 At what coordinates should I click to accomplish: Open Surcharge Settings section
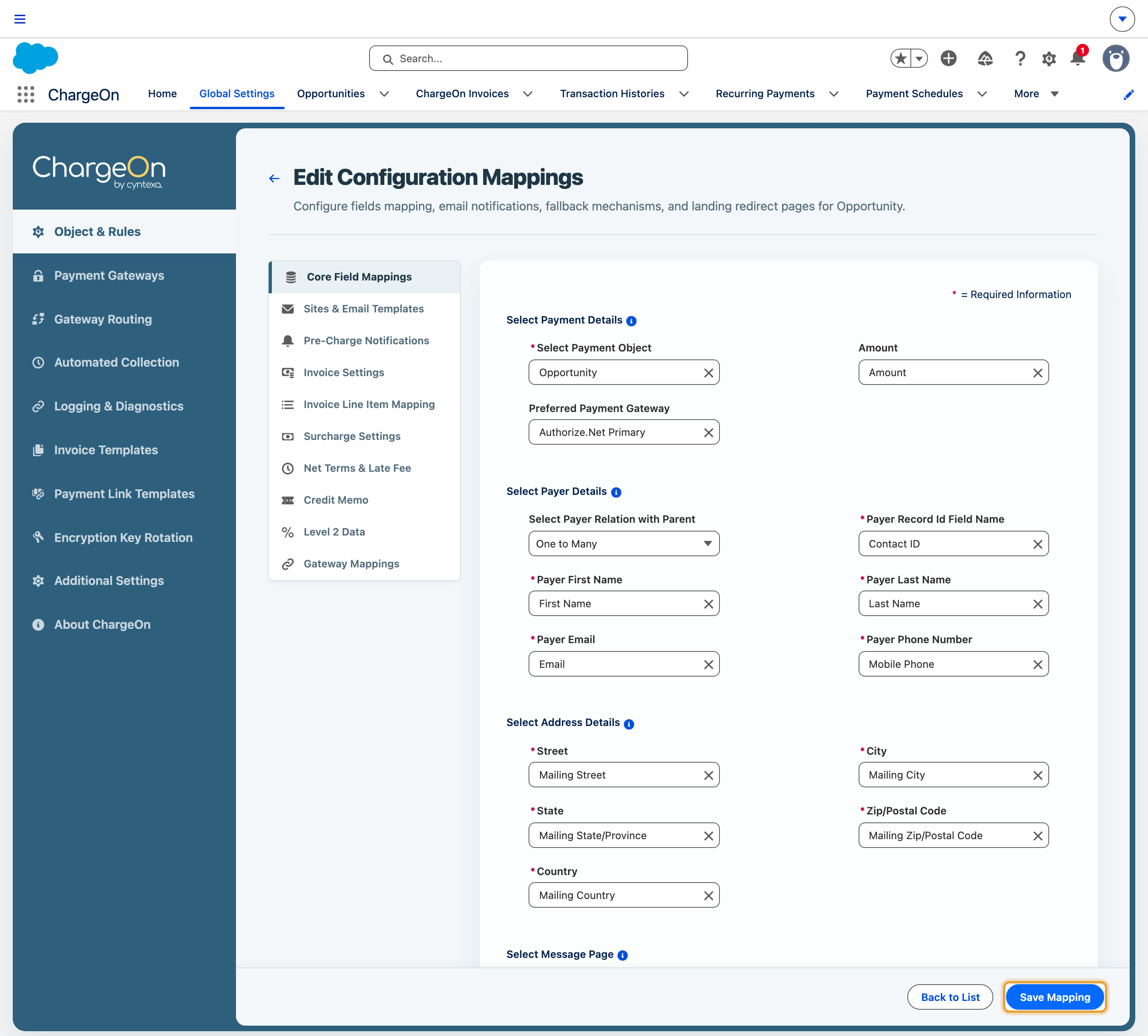click(364, 437)
